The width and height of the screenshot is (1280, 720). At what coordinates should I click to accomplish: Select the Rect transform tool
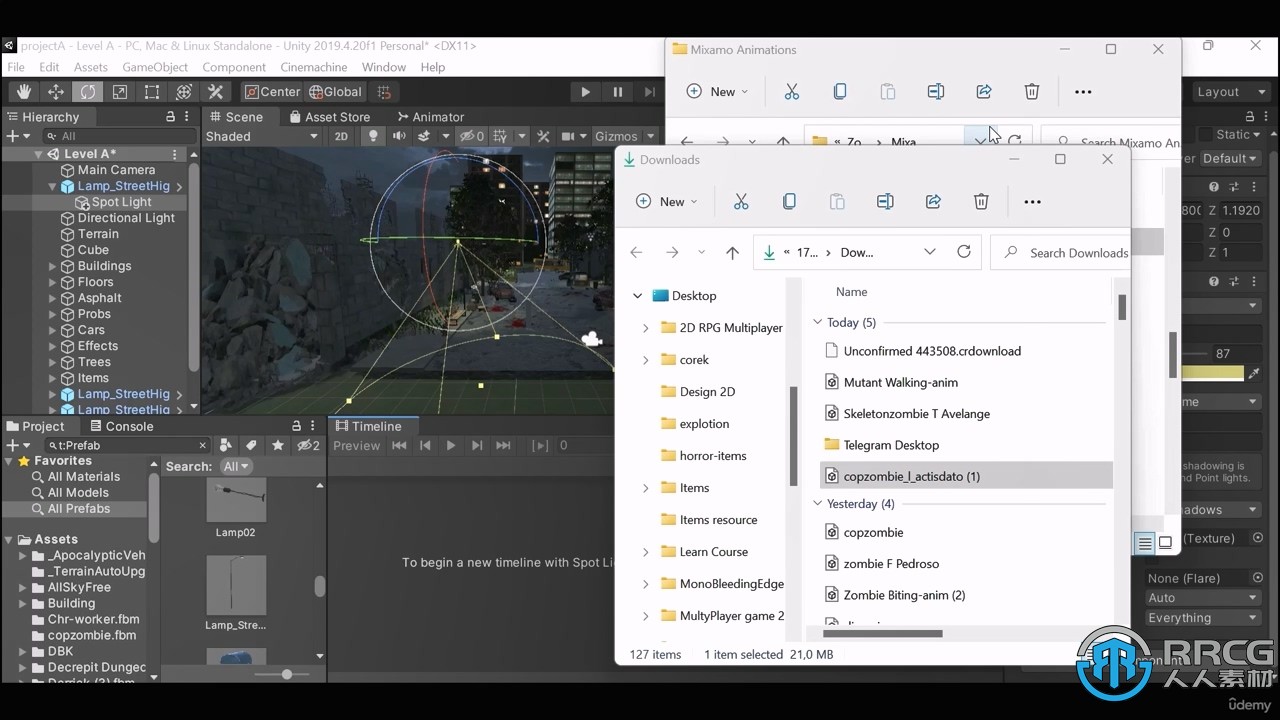pos(152,92)
